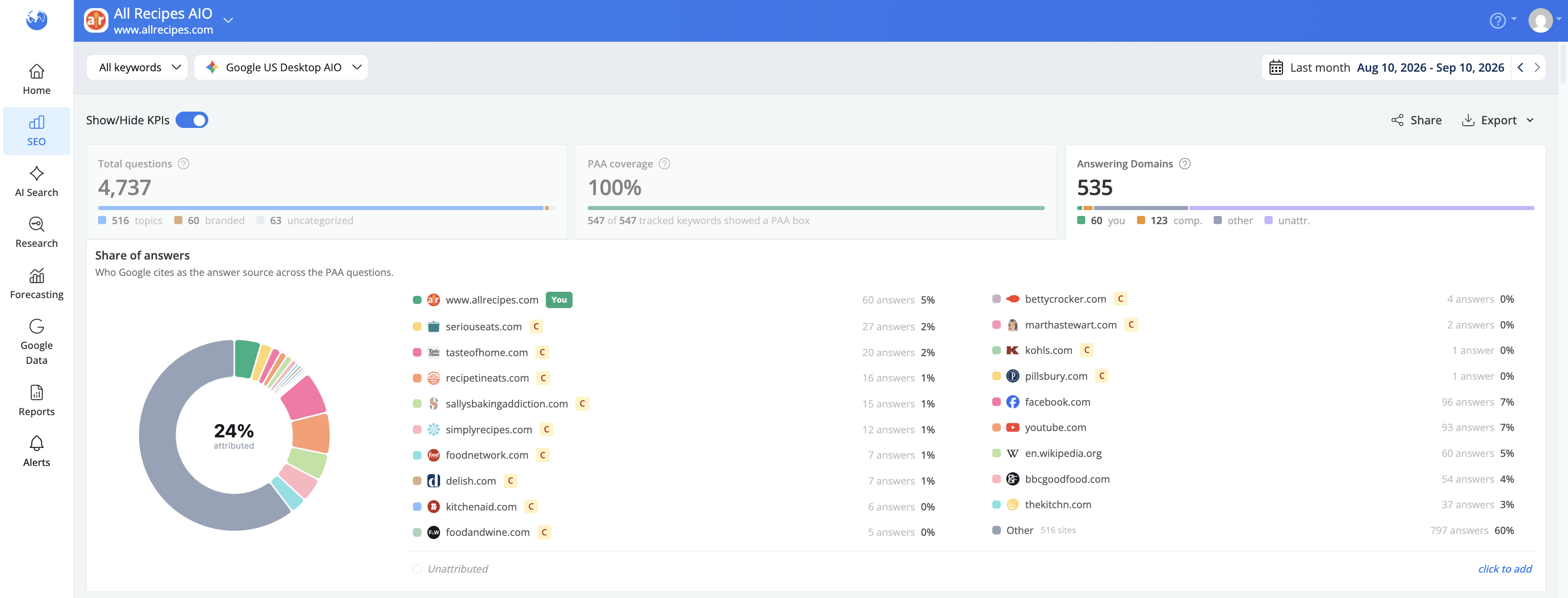
Task: Expand the All Recipes AIO project selector
Action: tap(228, 21)
